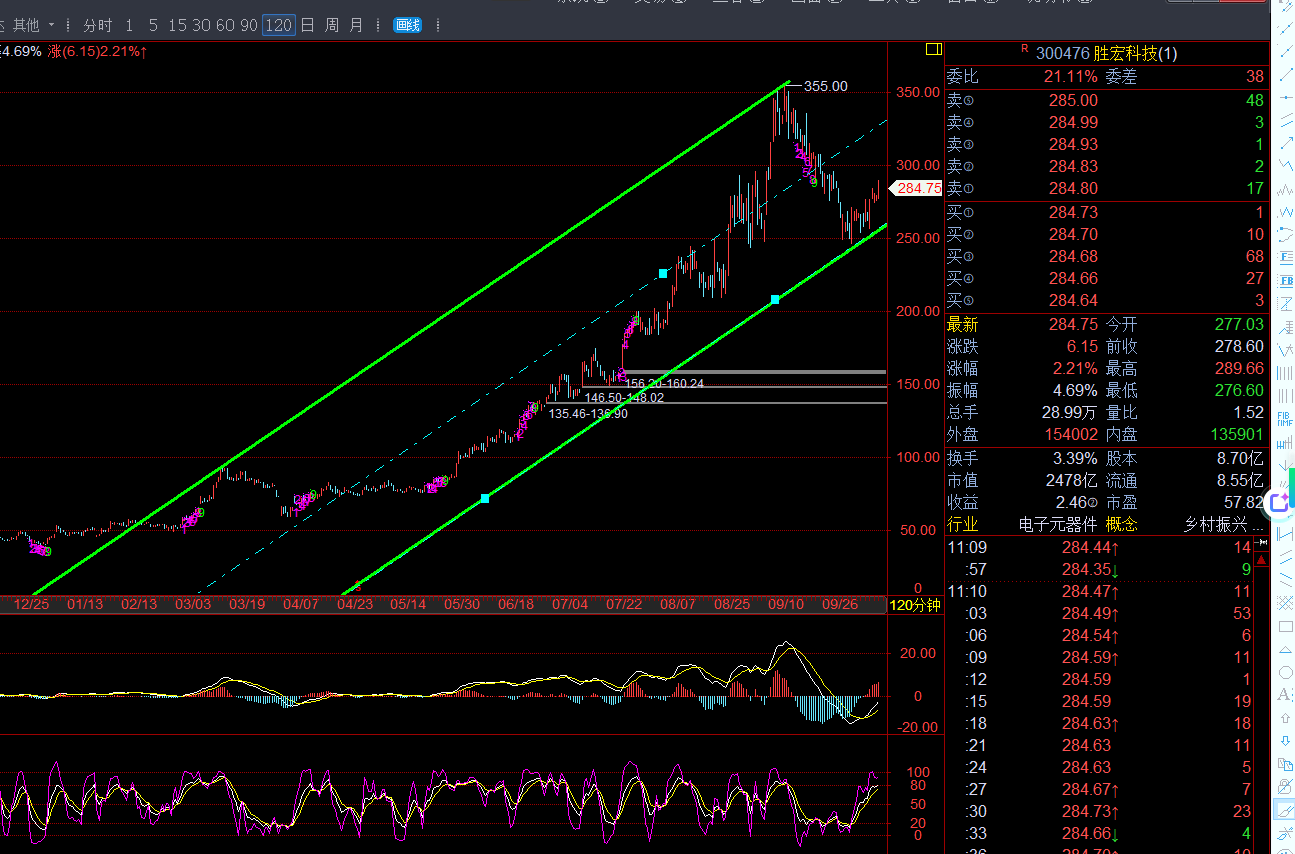Click the 355.00 high price label
Viewport: 1295px width, 854px height.
point(825,86)
